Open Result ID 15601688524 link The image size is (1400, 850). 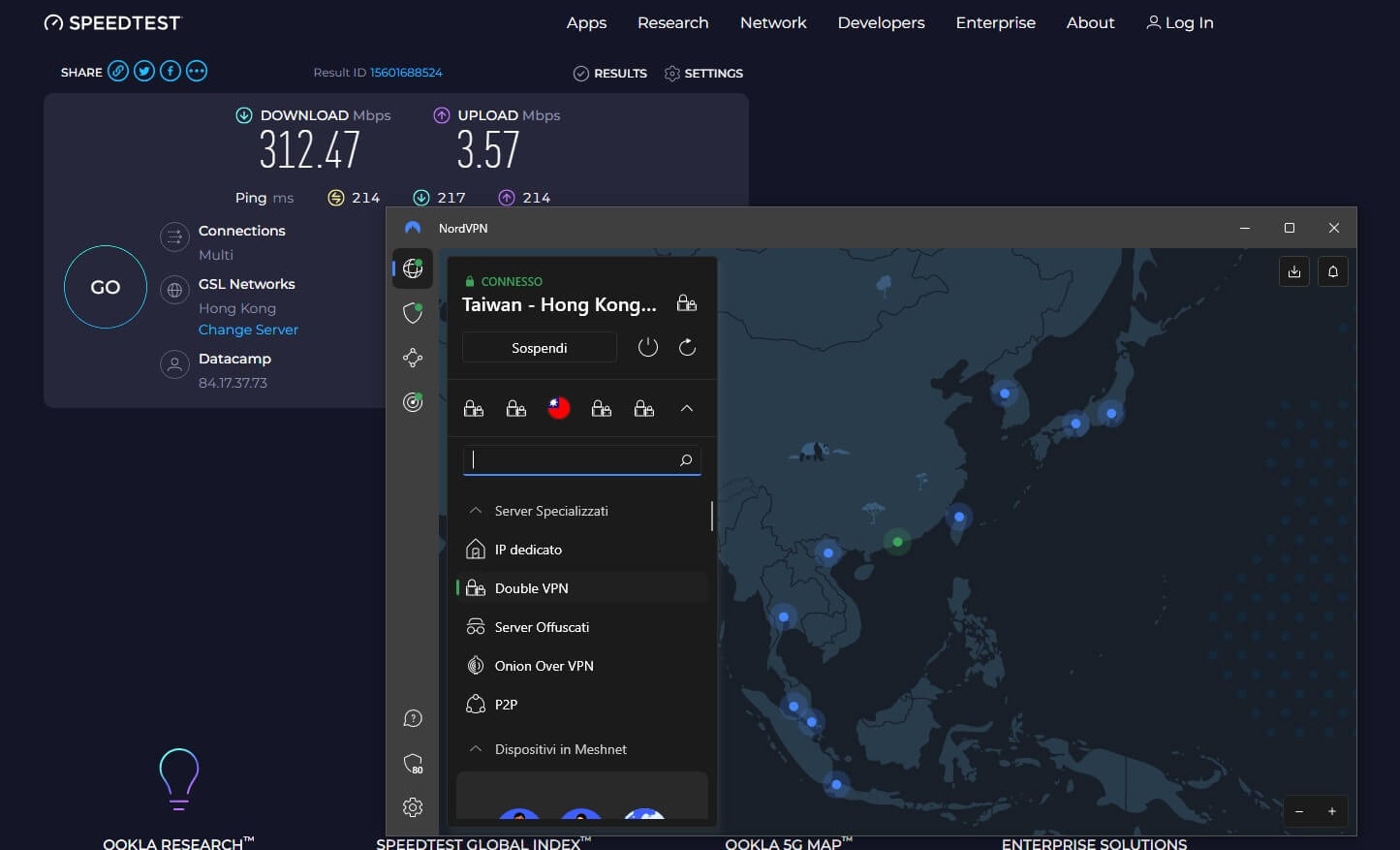406,73
